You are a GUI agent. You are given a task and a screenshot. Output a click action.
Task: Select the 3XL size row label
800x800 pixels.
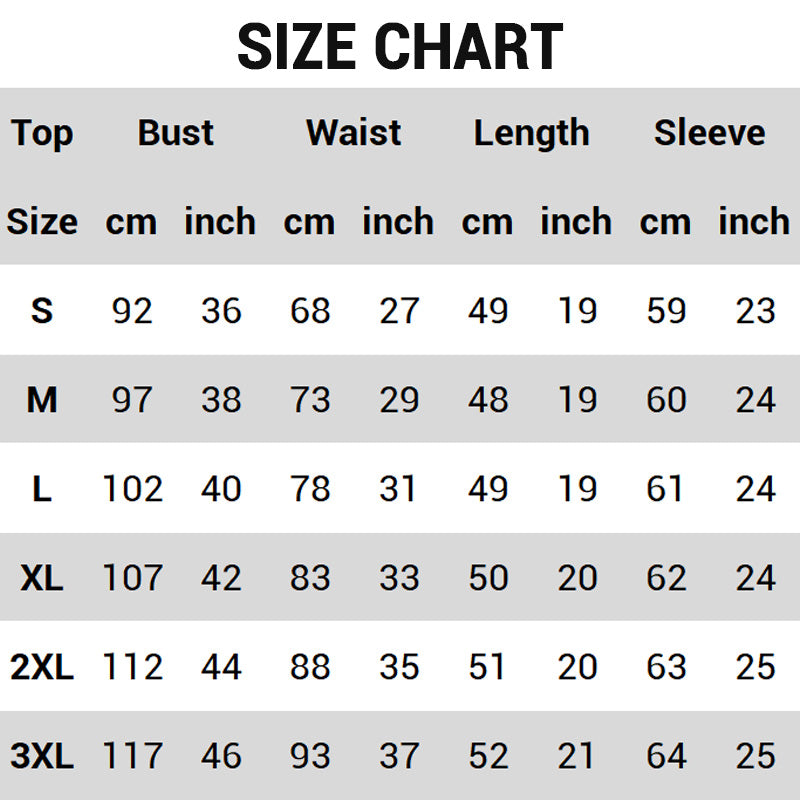[42, 756]
